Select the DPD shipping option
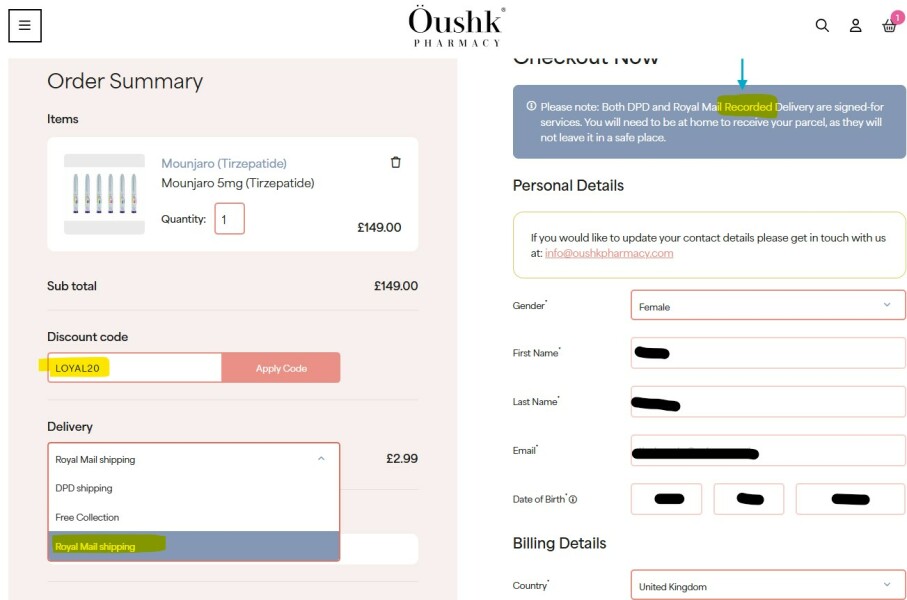The image size is (907, 600). point(84,488)
